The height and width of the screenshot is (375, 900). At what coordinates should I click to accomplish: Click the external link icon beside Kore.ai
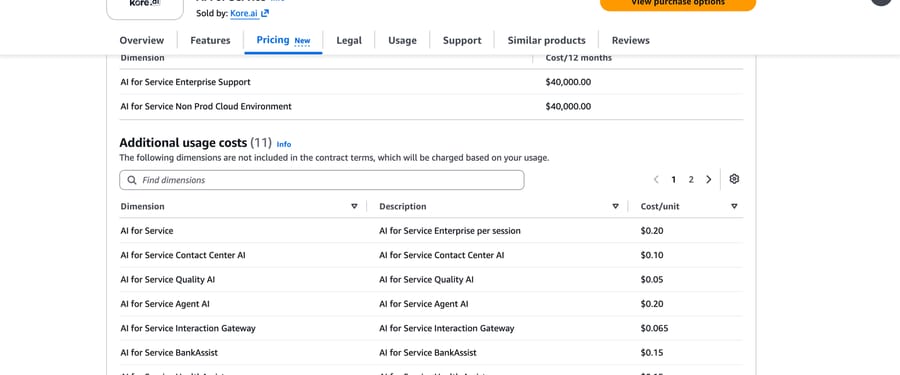click(265, 13)
